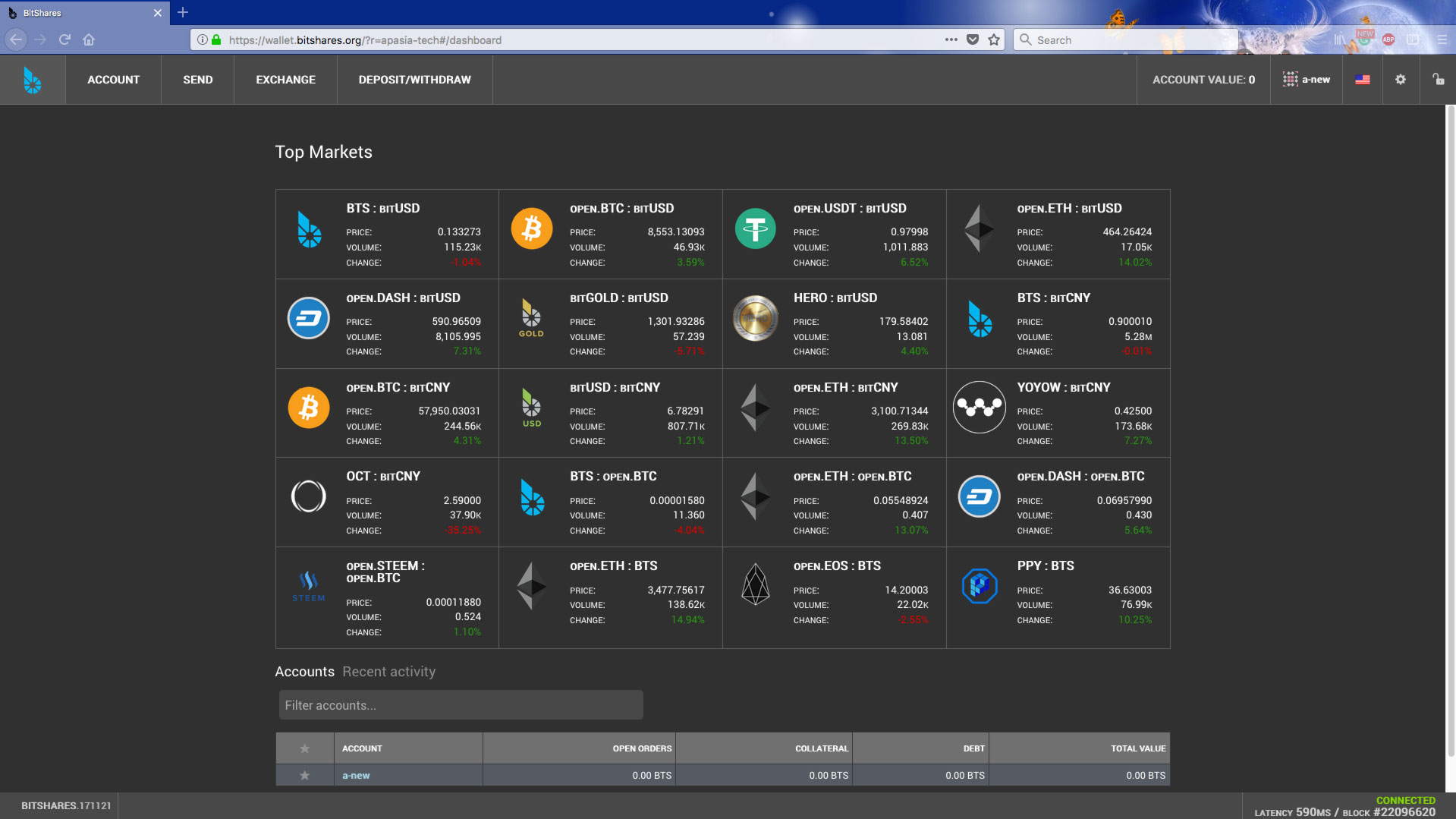Open the site info lock icon
The height and width of the screenshot is (819, 1456).
pyautogui.click(x=216, y=39)
